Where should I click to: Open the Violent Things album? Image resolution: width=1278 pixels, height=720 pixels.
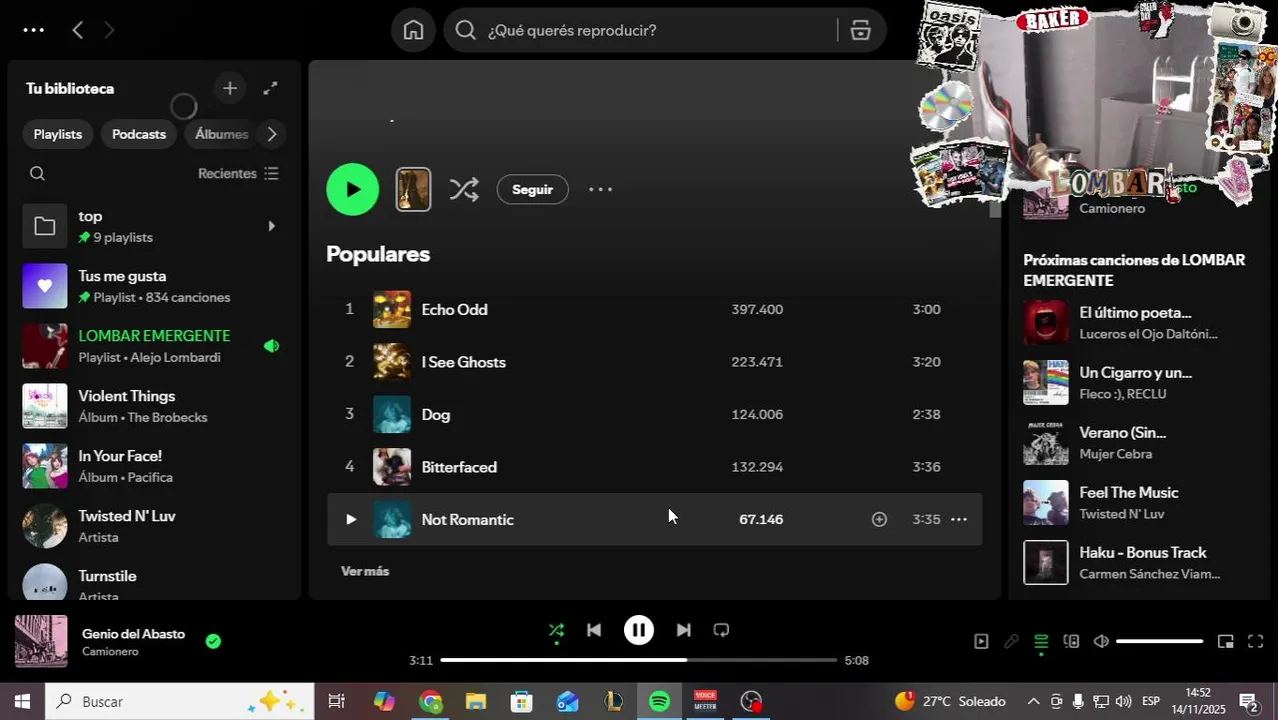point(154,406)
